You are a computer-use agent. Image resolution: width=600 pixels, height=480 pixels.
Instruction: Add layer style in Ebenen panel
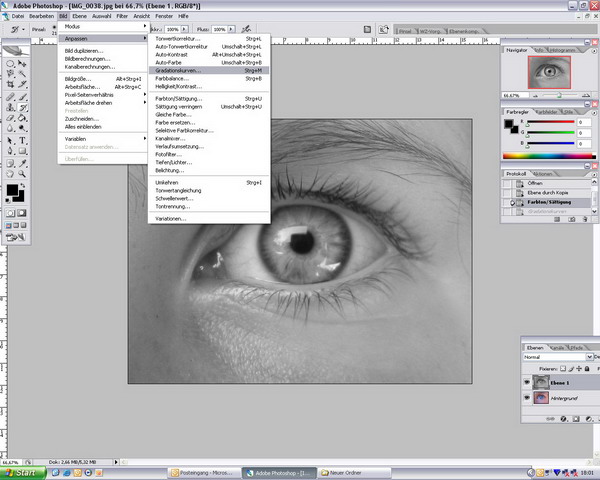pos(563,419)
